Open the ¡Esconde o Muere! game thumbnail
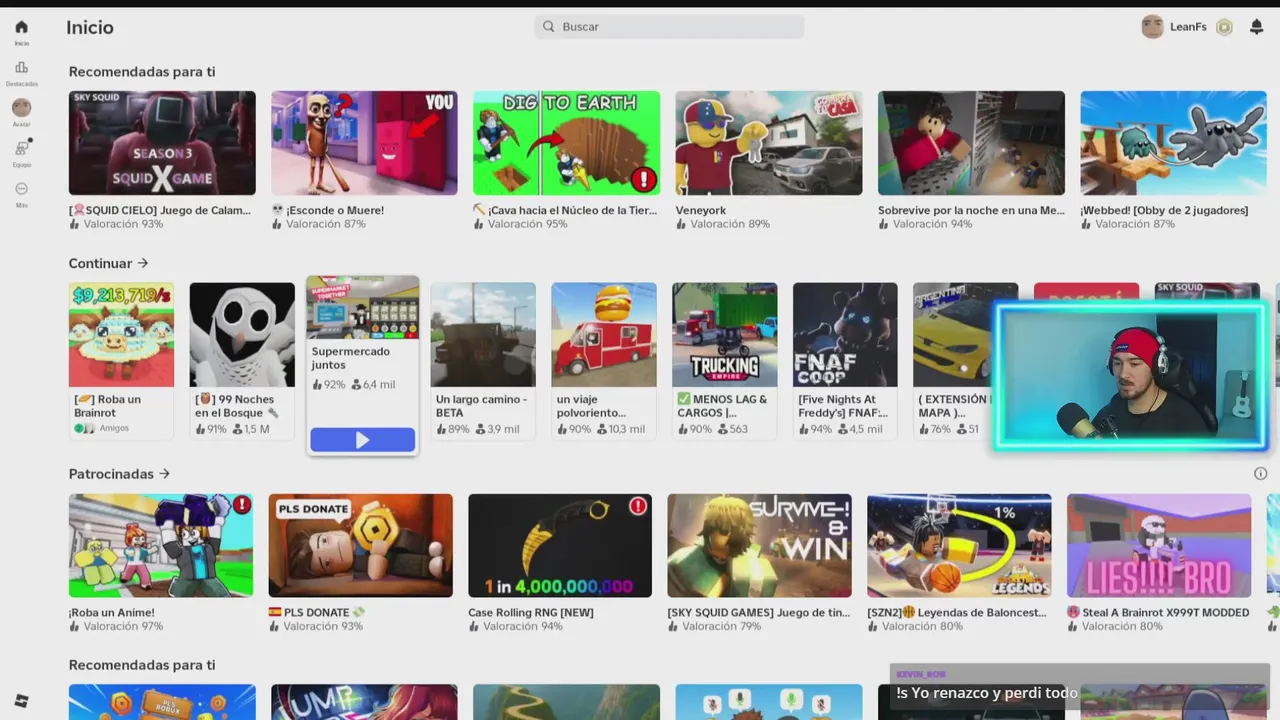Viewport: 1280px width, 720px height. pos(364,143)
